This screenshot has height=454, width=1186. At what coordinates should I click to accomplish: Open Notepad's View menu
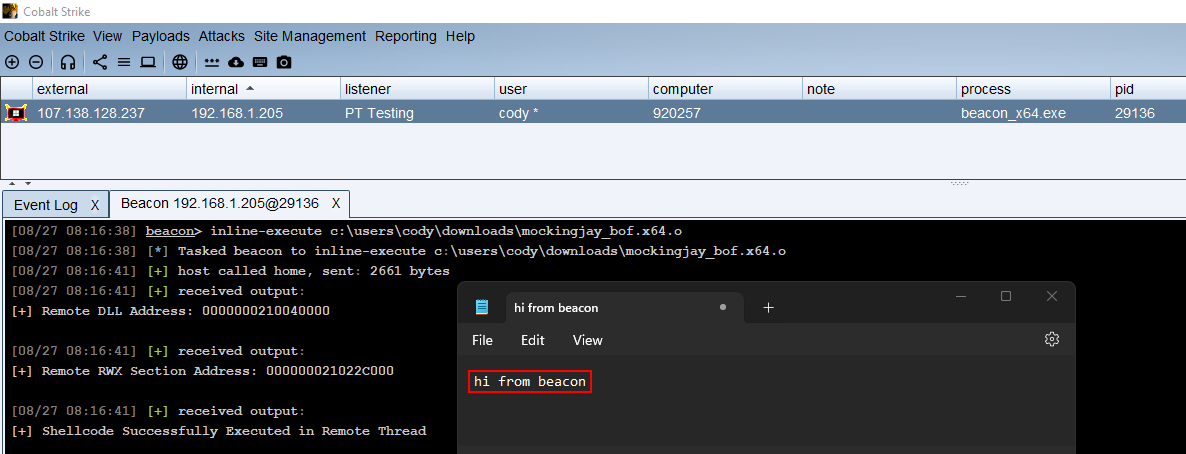click(588, 340)
